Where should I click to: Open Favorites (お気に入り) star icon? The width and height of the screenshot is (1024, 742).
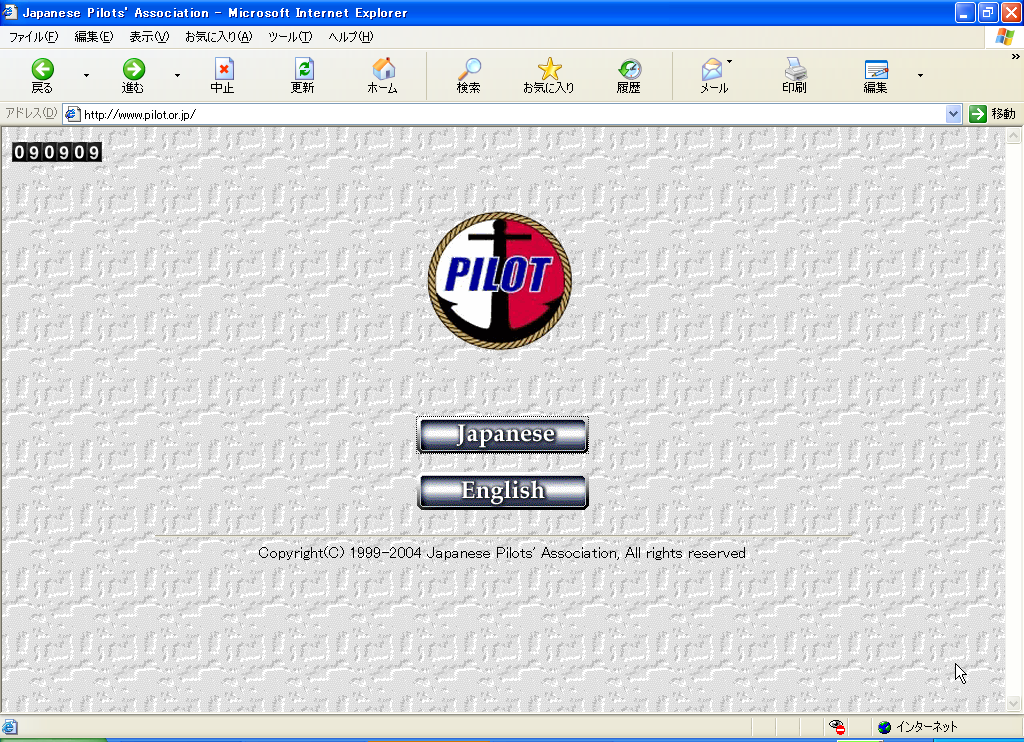549,70
